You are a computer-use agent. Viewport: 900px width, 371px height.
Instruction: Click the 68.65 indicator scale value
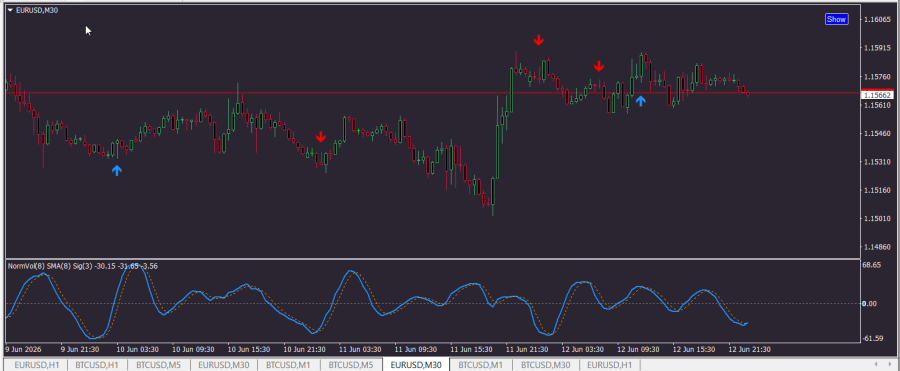tap(872, 265)
